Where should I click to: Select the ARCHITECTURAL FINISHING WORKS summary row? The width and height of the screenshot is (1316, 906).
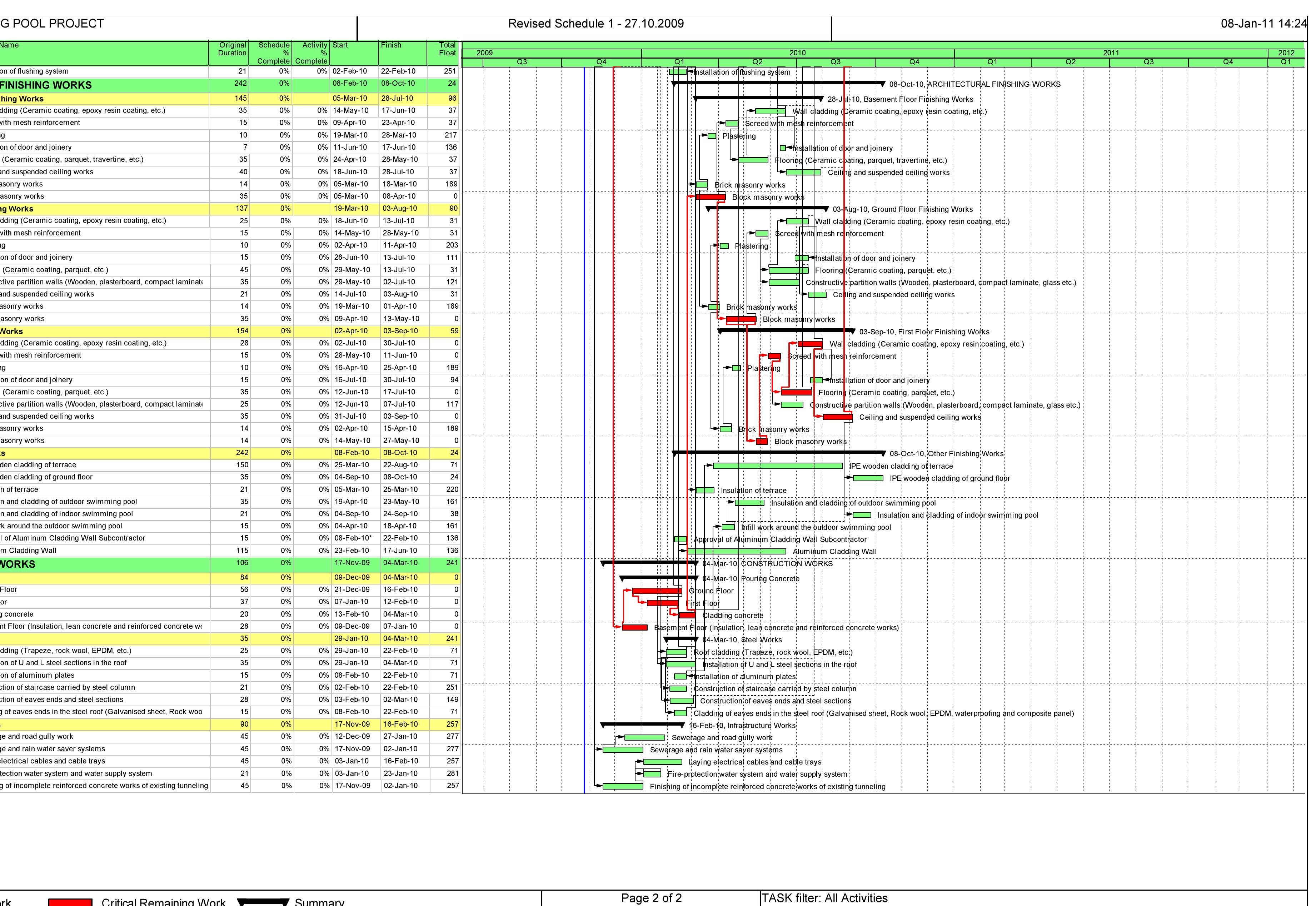click(x=85, y=84)
